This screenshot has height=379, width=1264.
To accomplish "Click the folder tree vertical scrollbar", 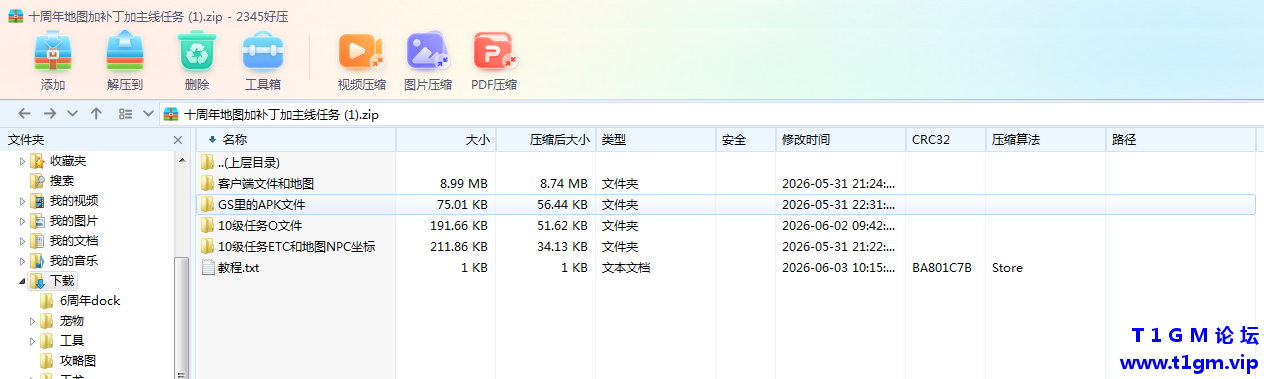I will pyautogui.click(x=182, y=318).
